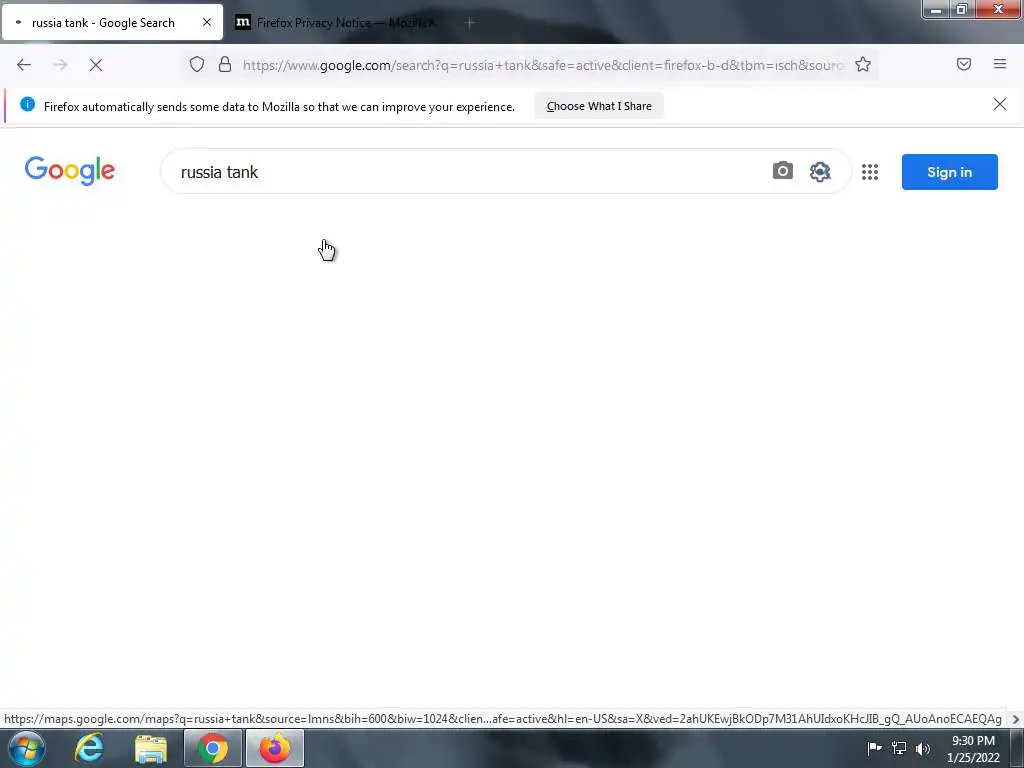Viewport: 1024px width, 768px height.
Task: Go forward using the forward arrow
Action: point(60,65)
